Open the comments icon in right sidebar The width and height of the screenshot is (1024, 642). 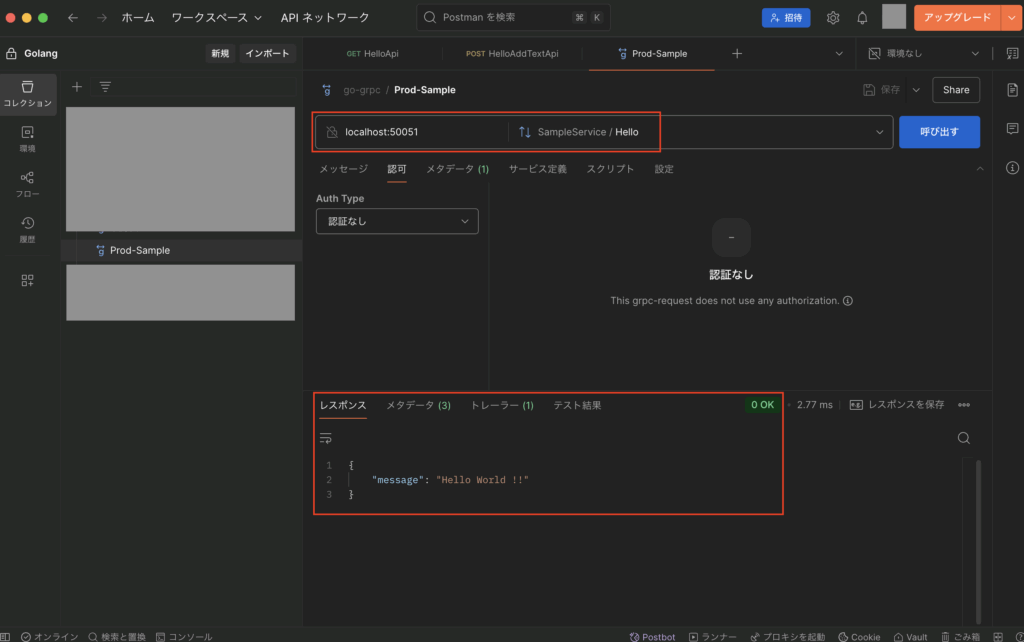(1012, 129)
